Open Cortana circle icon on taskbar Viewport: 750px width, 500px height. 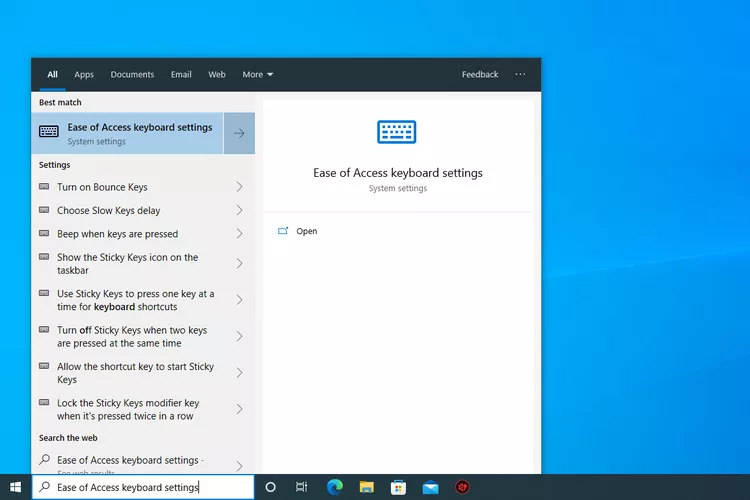tap(270, 487)
